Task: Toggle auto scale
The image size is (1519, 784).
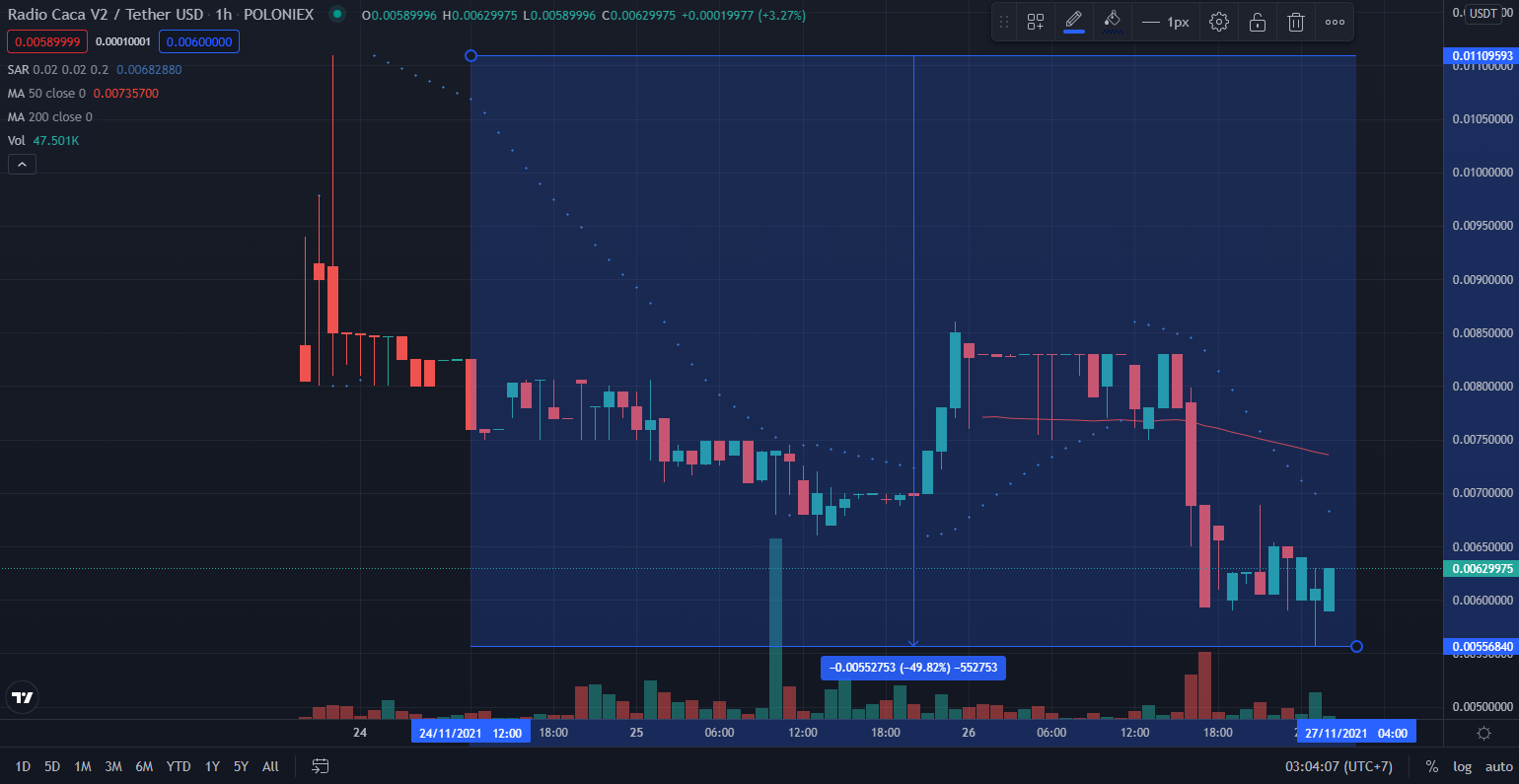Action: tap(1498, 766)
